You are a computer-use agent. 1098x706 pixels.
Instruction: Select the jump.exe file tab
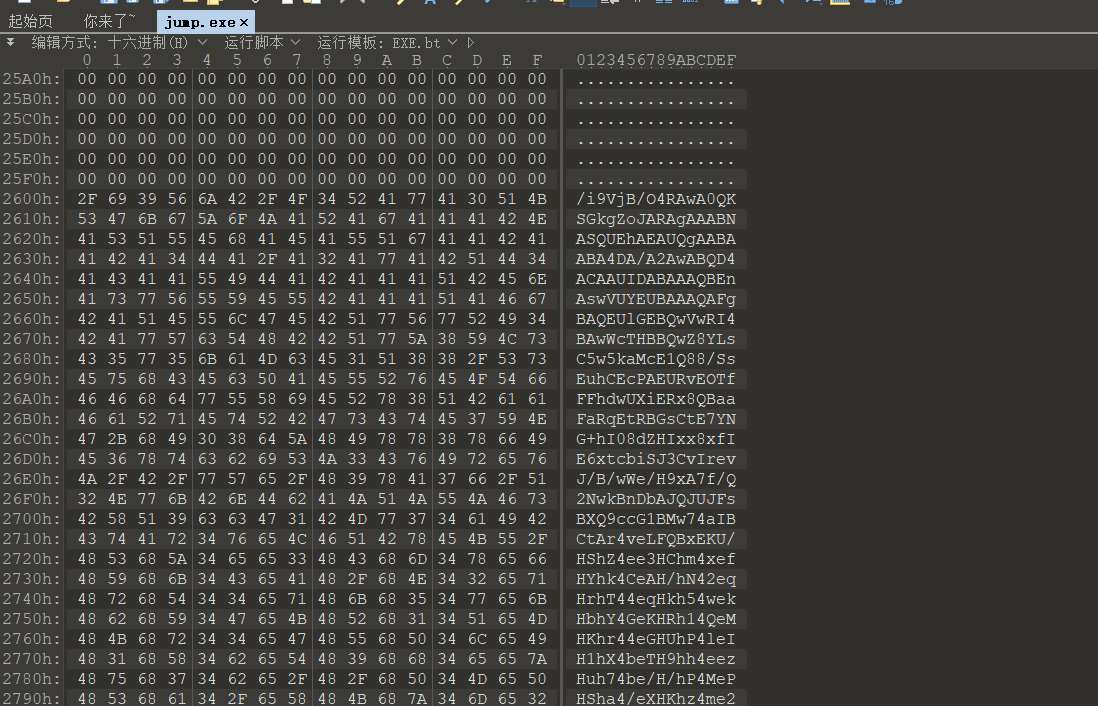coord(201,20)
